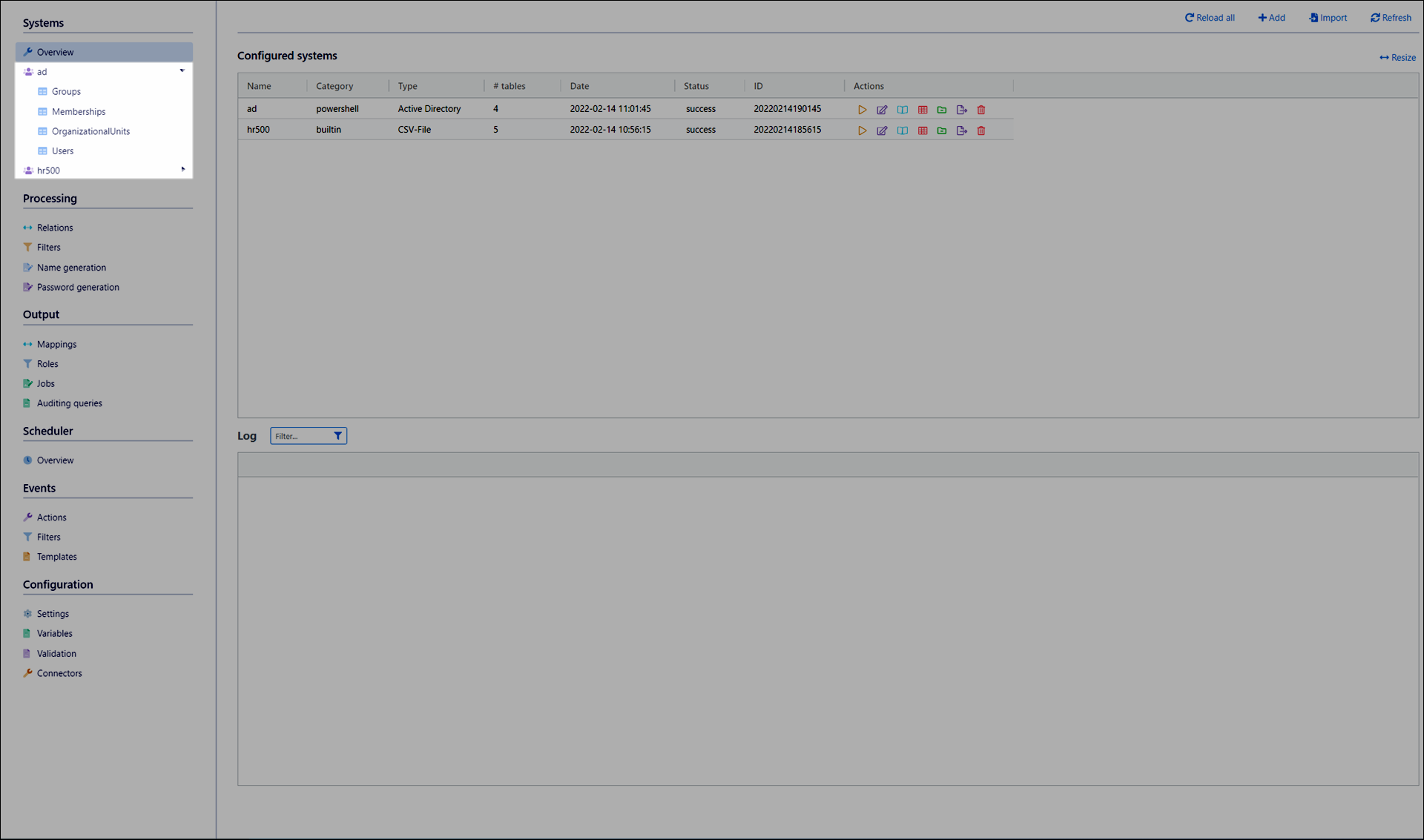Expand the hr500 system tree node

(182, 170)
